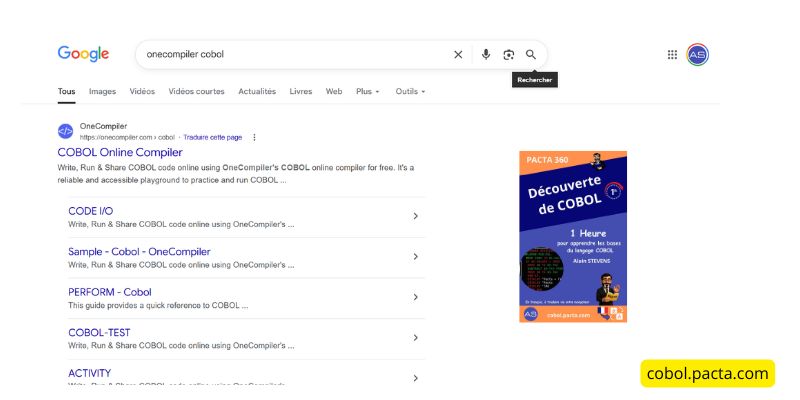
Task: Click the magnifying glass Rechercher button
Action: point(531,55)
